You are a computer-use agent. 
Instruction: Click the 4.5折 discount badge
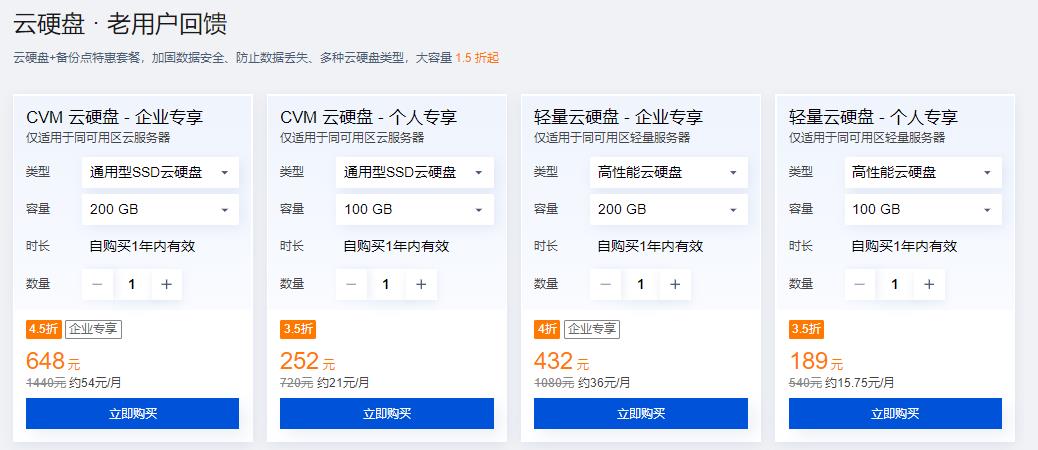tap(44, 329)
